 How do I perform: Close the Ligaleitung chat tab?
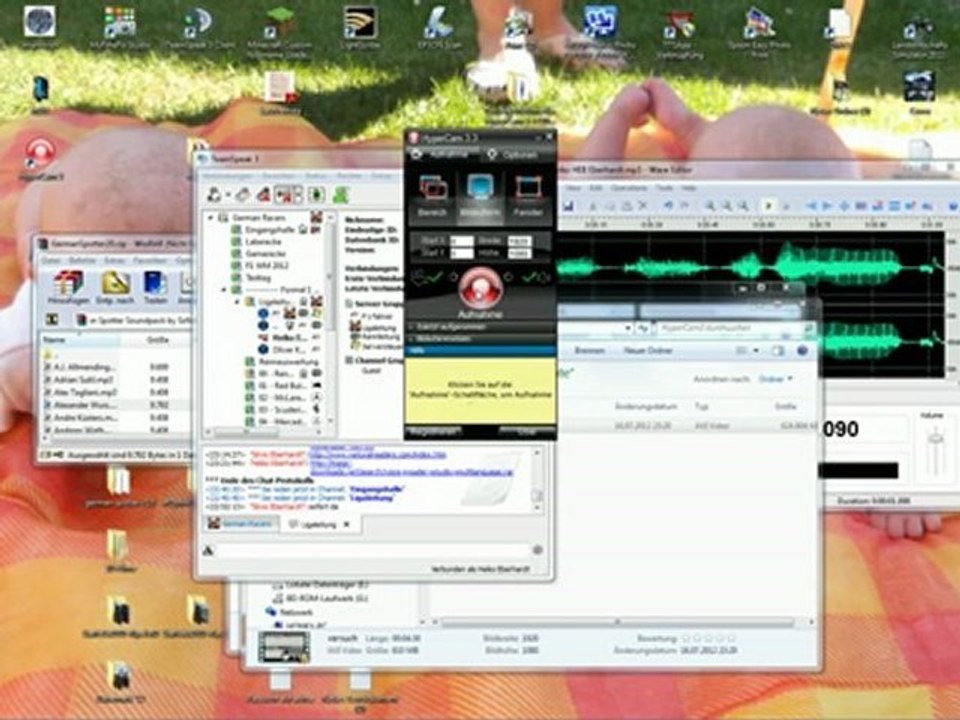tap(347, 524)
